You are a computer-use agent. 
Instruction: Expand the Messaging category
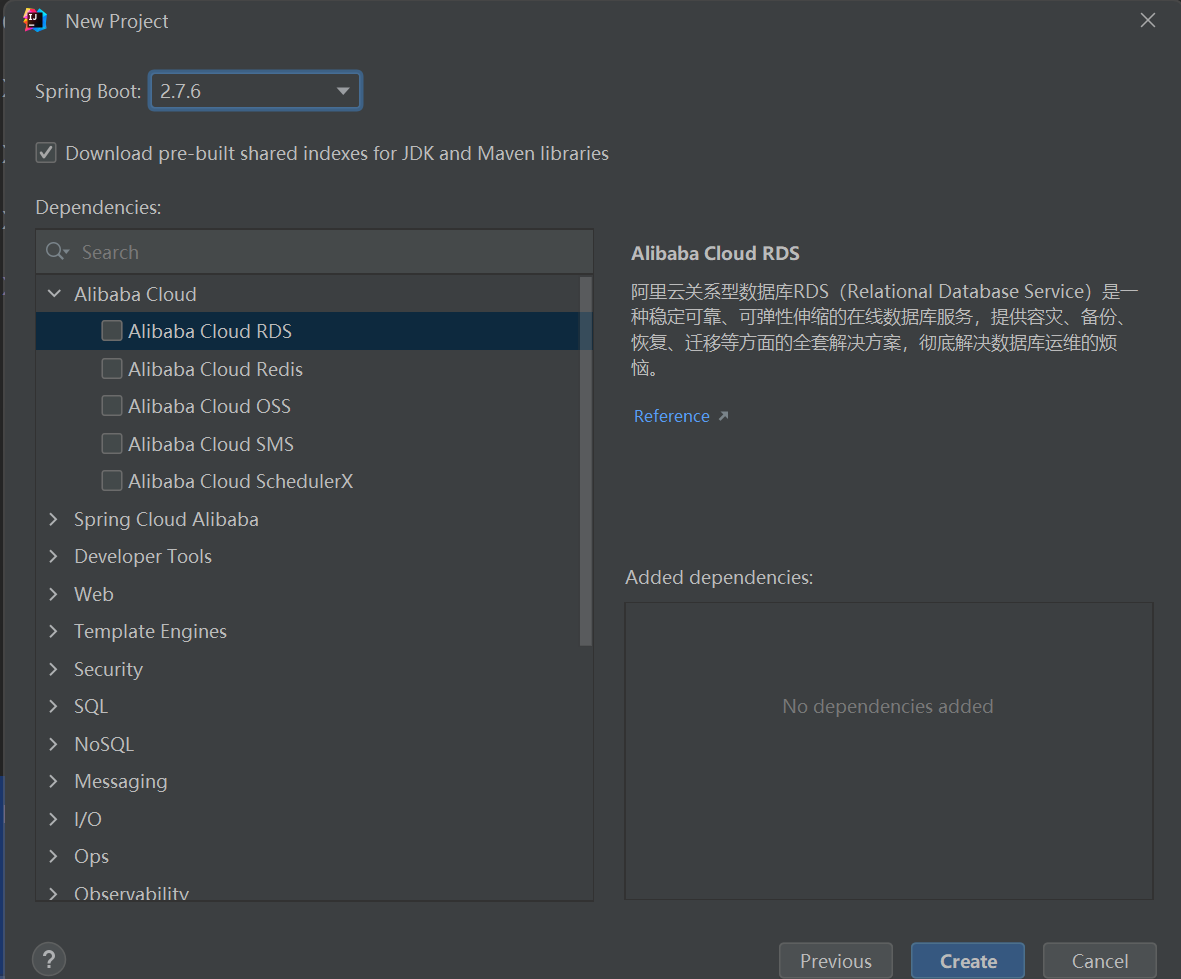53,781
